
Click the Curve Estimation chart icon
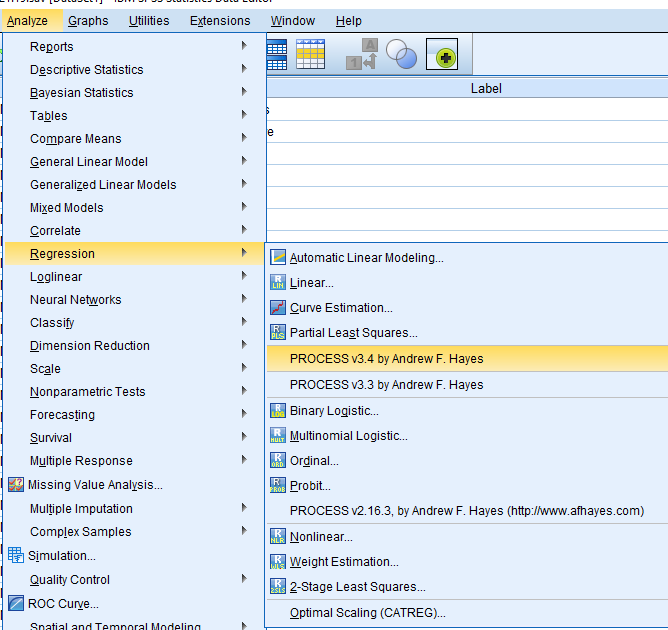[278, 308]
